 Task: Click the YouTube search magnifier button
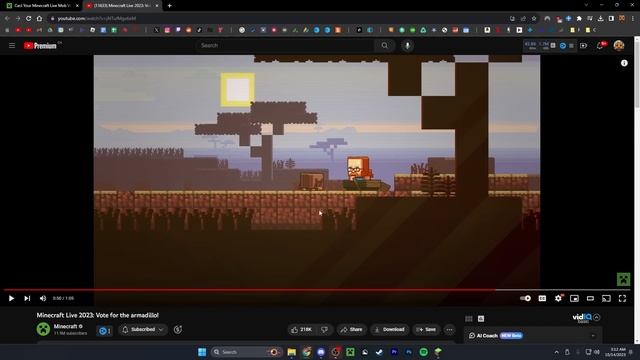384,45
